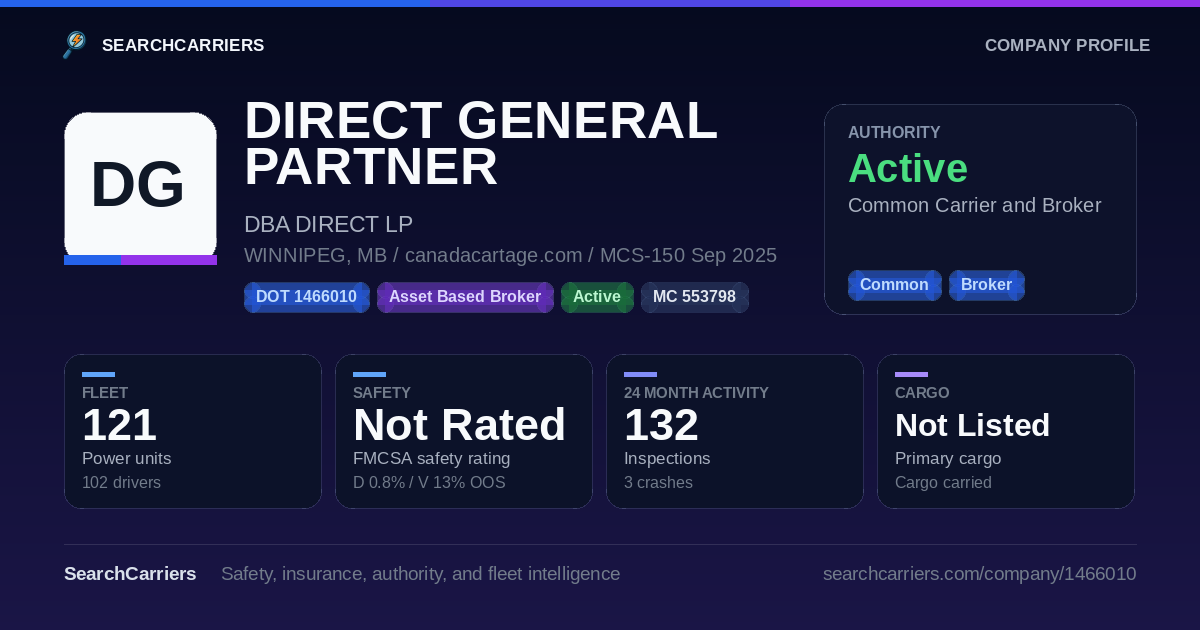Click the 24 MONTH ACTIVITY card label

point(696,393)
